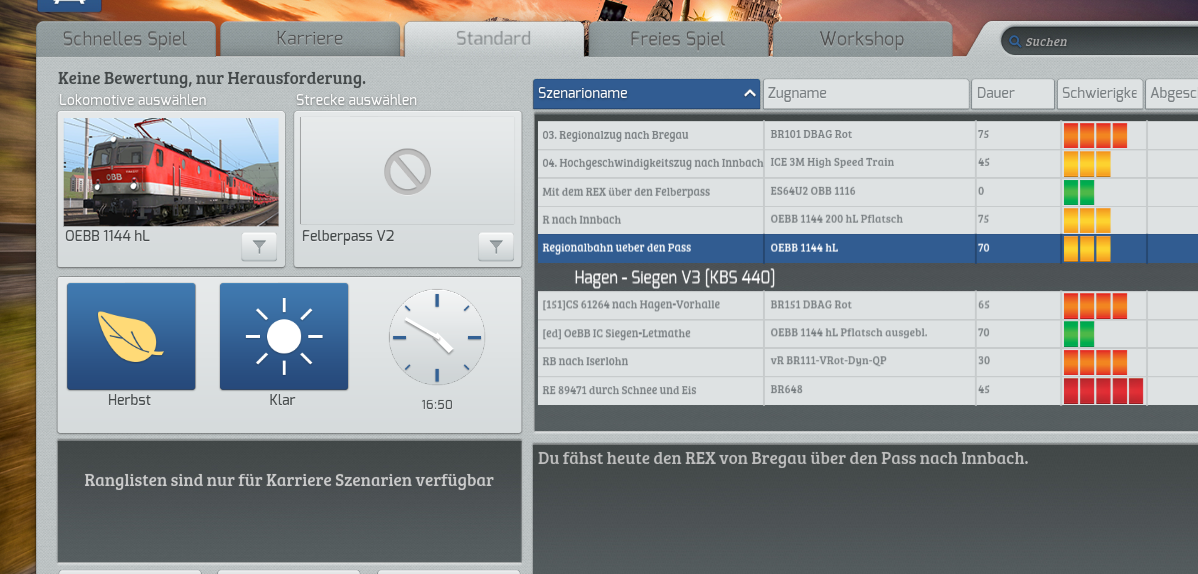The height and width of the screenshot is (574, 1198).
Task: Sort by the Zugname column
Action: click(866, 93)
